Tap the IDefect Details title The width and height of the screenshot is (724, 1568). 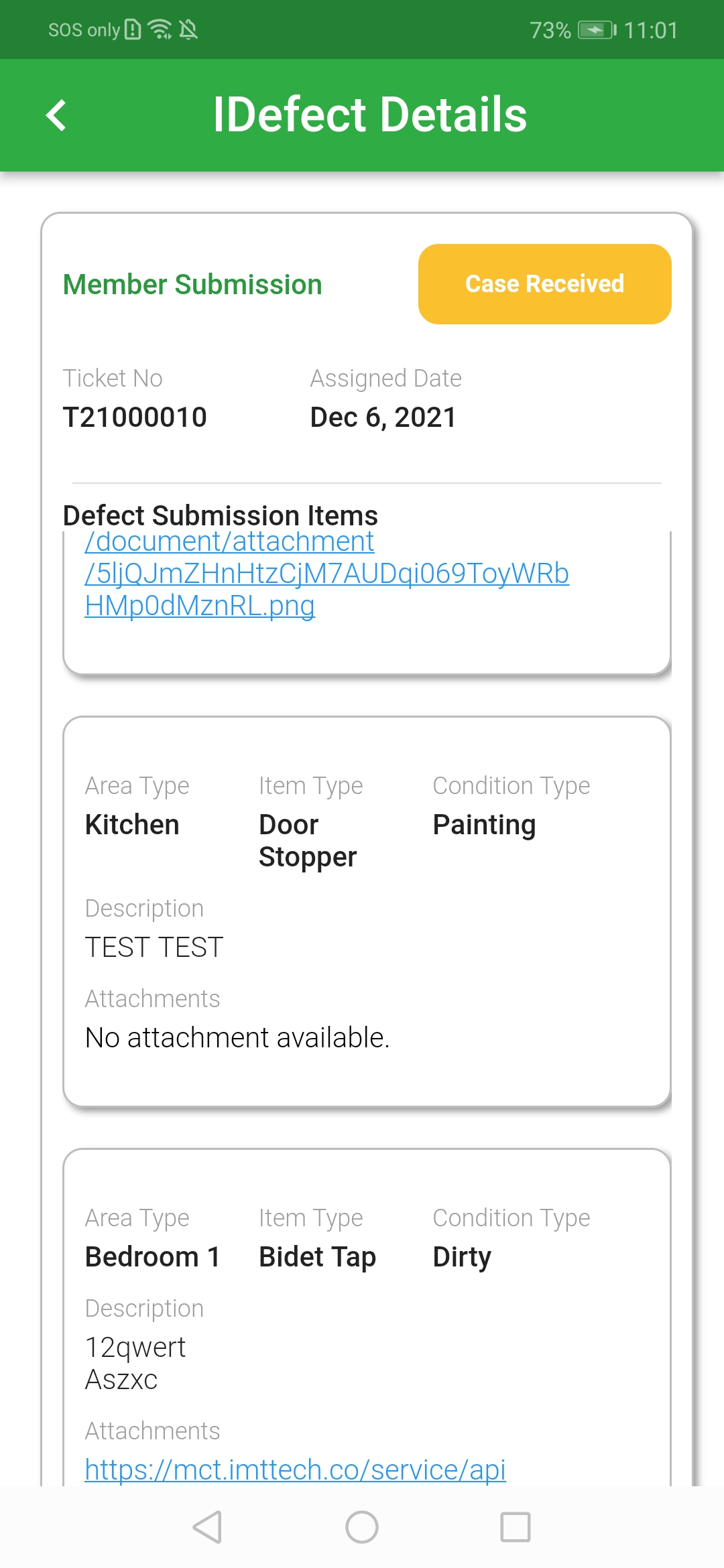pyautogui.click(x=370, y=114)
